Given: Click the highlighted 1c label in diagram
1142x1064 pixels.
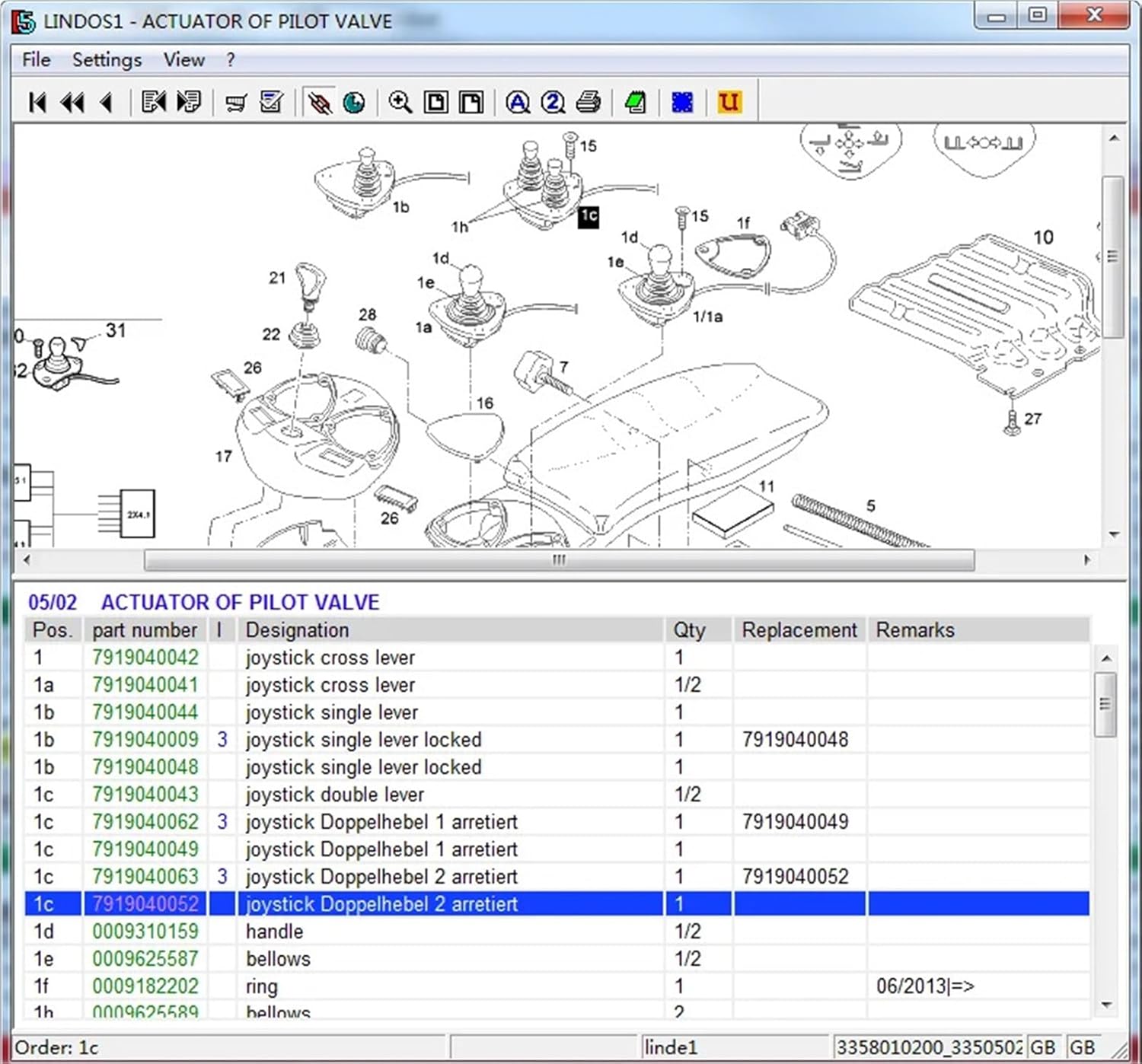Looking at the screenshot, I should point(589,216).
